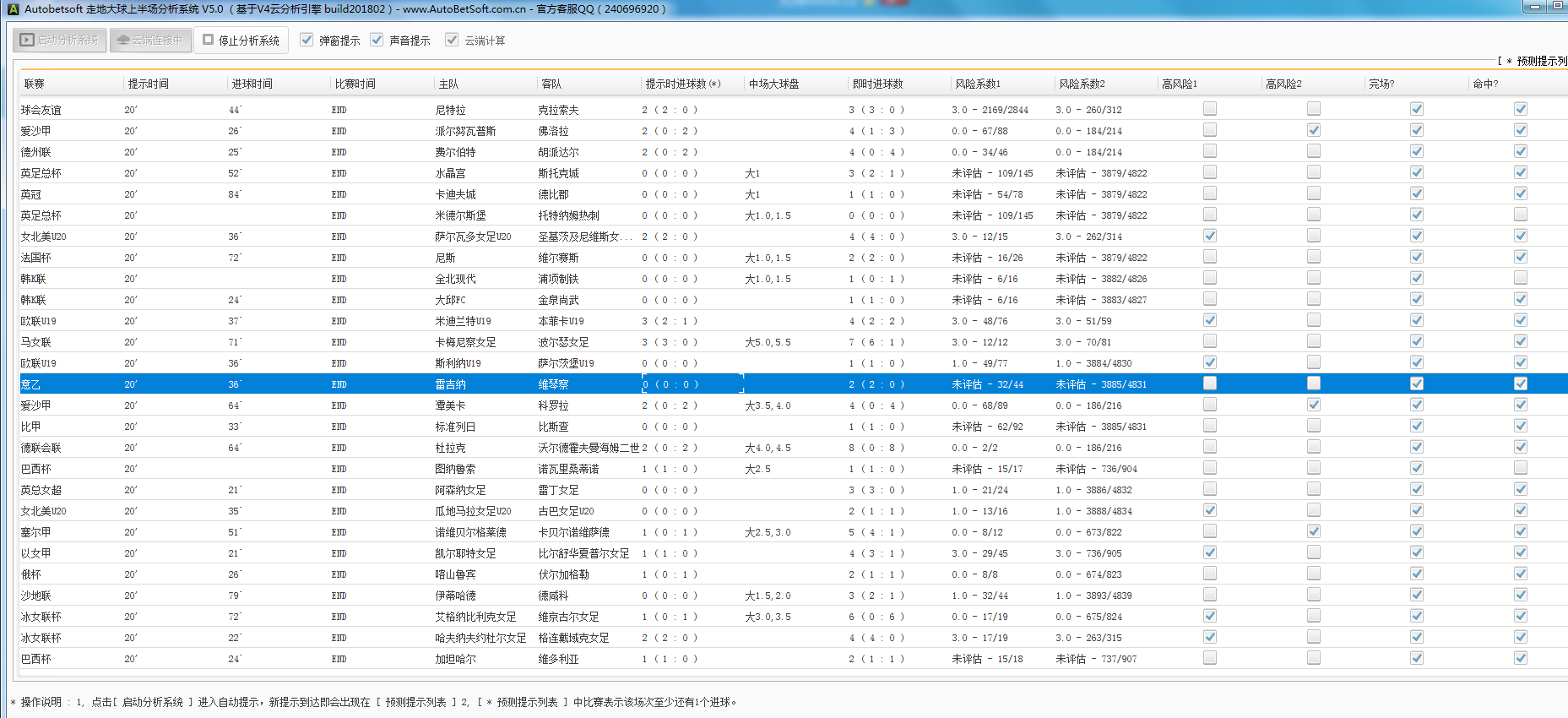The height and width of the screenshot is (718, 1568).
Task: Click the Autobetsoft app icon in title bar
Action: [x=13, y=8]
